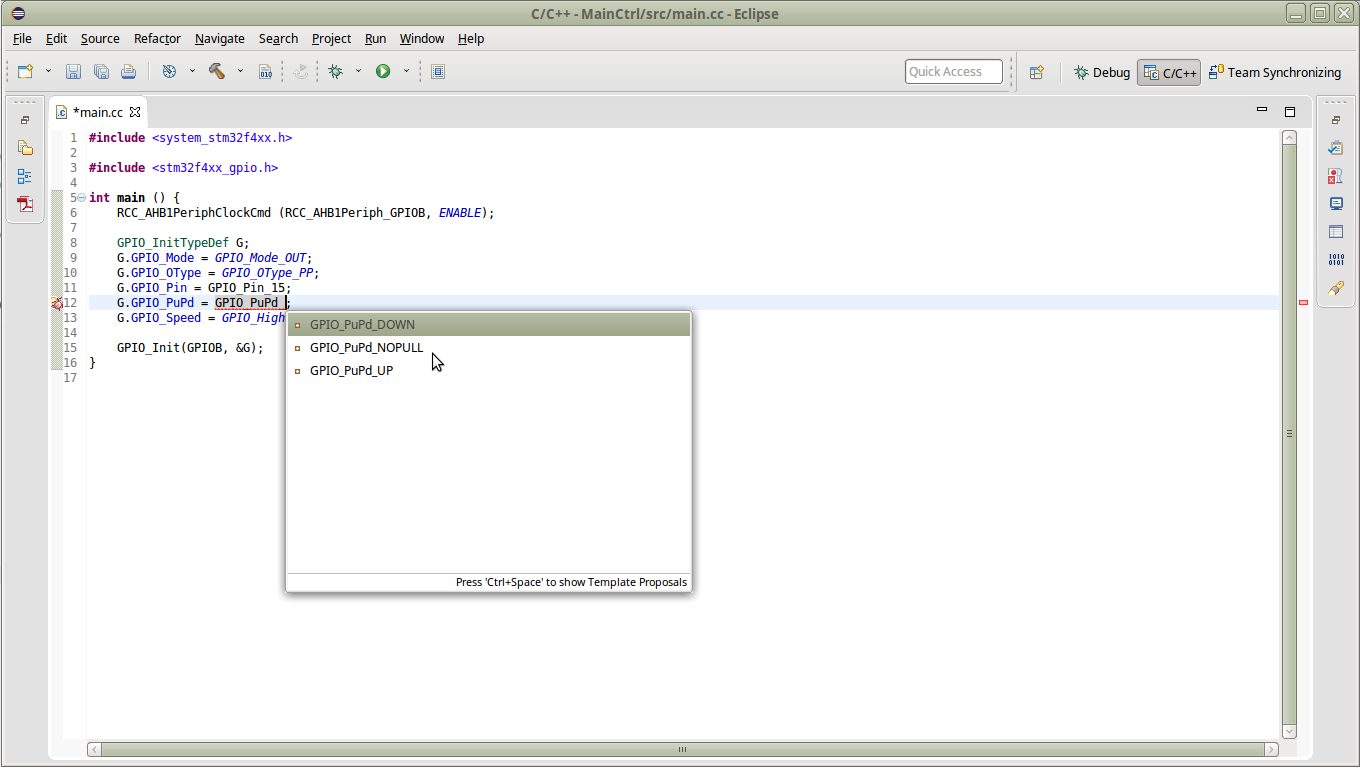The height and width of the screenshot is (768, 1360).
Task: Click ENABLE on line 6
Action: pos(460,213)
